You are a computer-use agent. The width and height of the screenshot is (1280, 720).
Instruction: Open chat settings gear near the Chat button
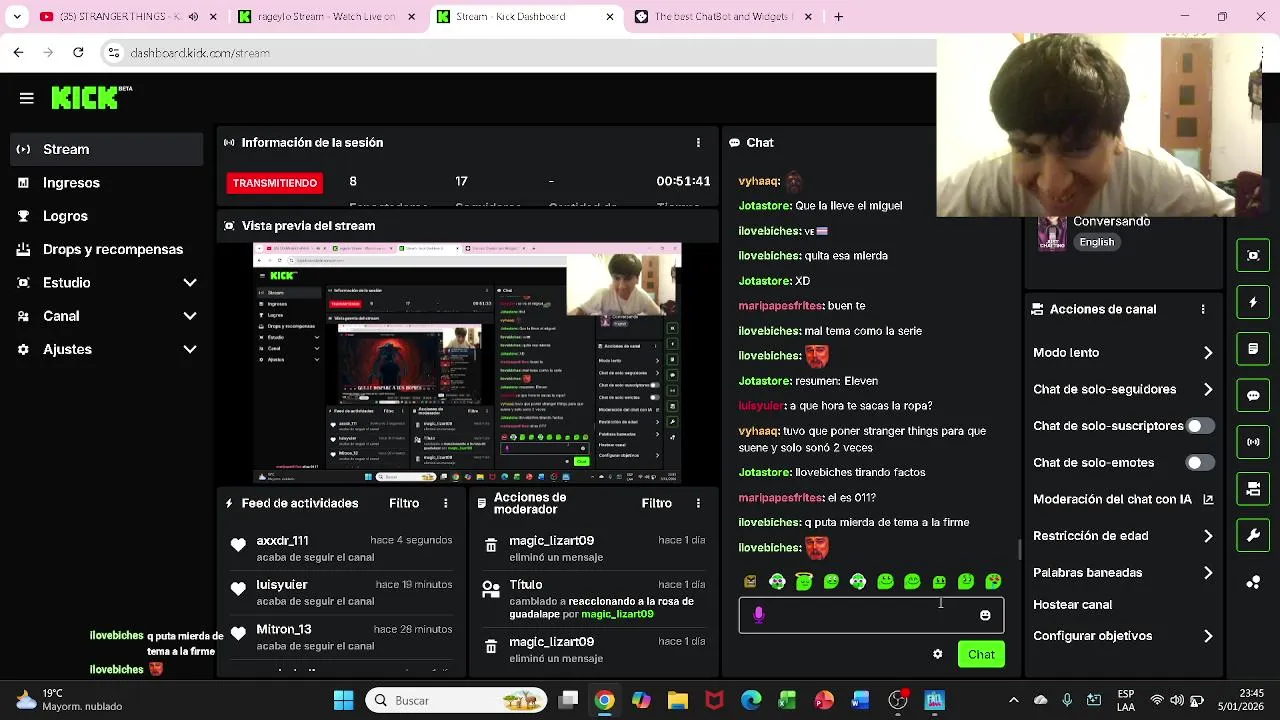(937, 654)
